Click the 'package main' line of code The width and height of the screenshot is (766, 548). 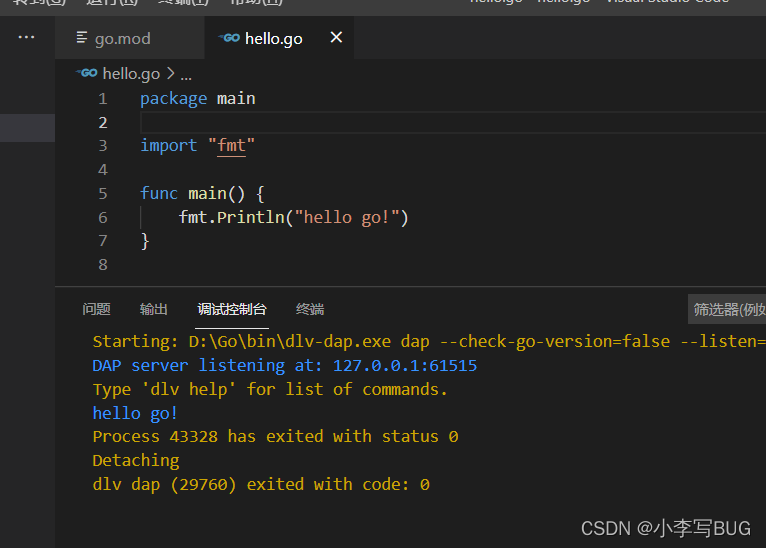coord(198,98)
